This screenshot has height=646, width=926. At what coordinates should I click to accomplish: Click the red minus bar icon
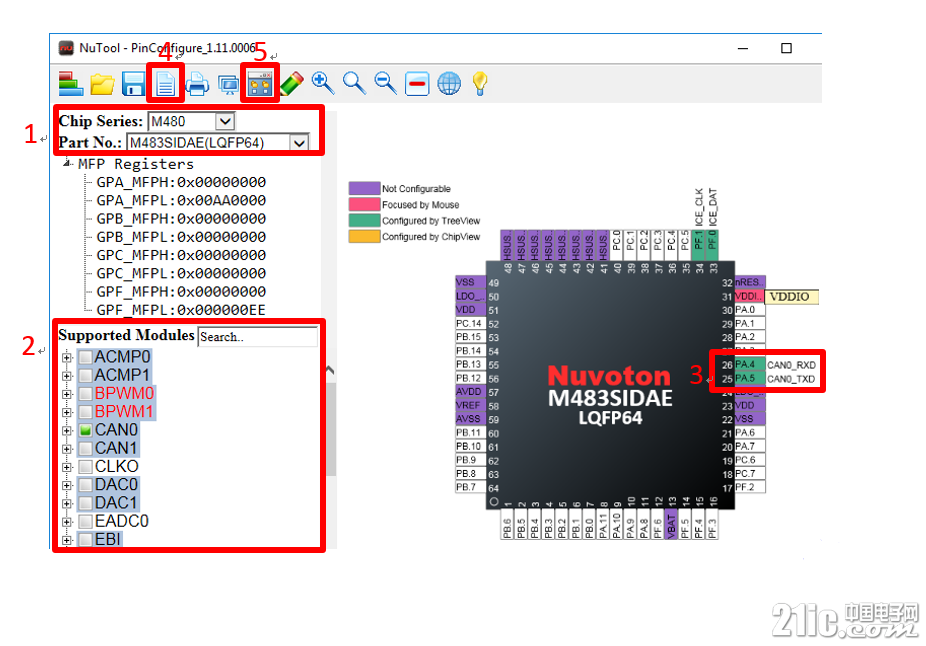417,84
